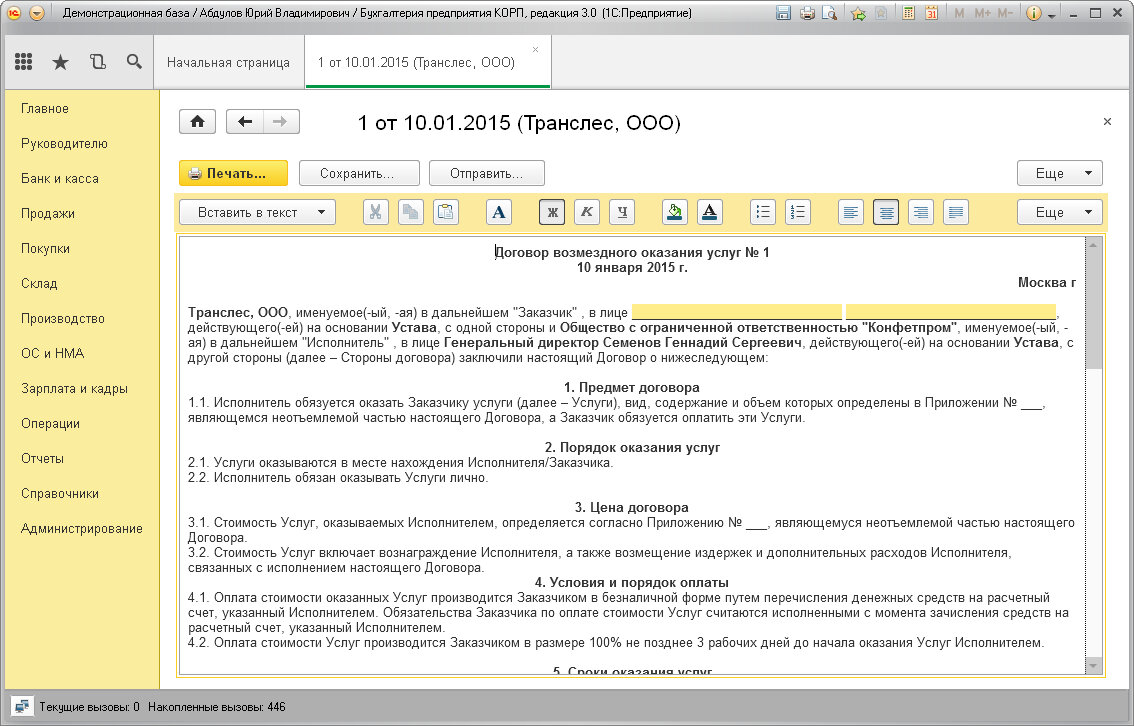This screenshot has height=726, width=1134.
Task: Open history icon in tool panel
Action: pos(98,62)
